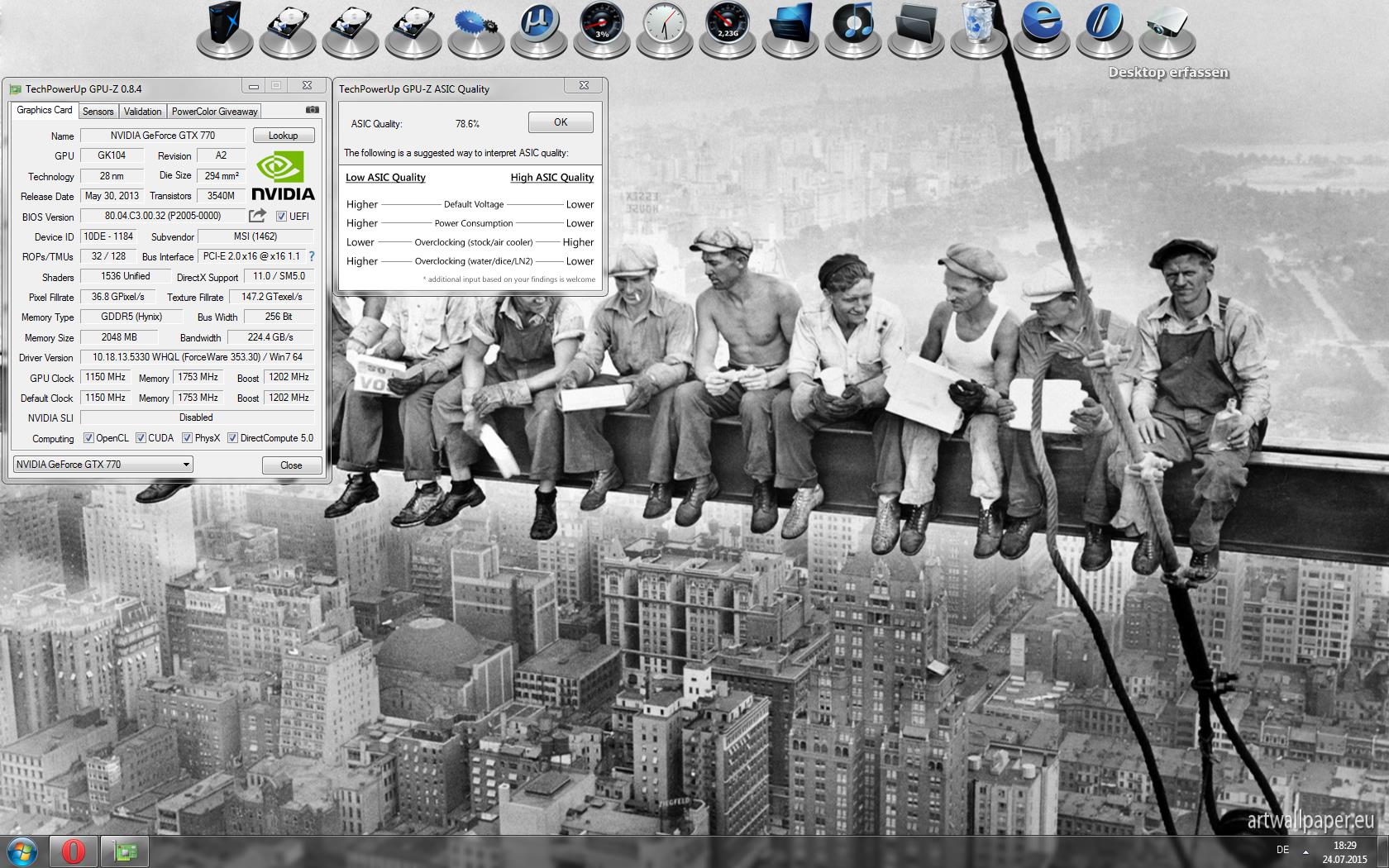
Task: Click the Texture Fillrate value 147.2 GTexel/s
Action: (x=272, y=297)
